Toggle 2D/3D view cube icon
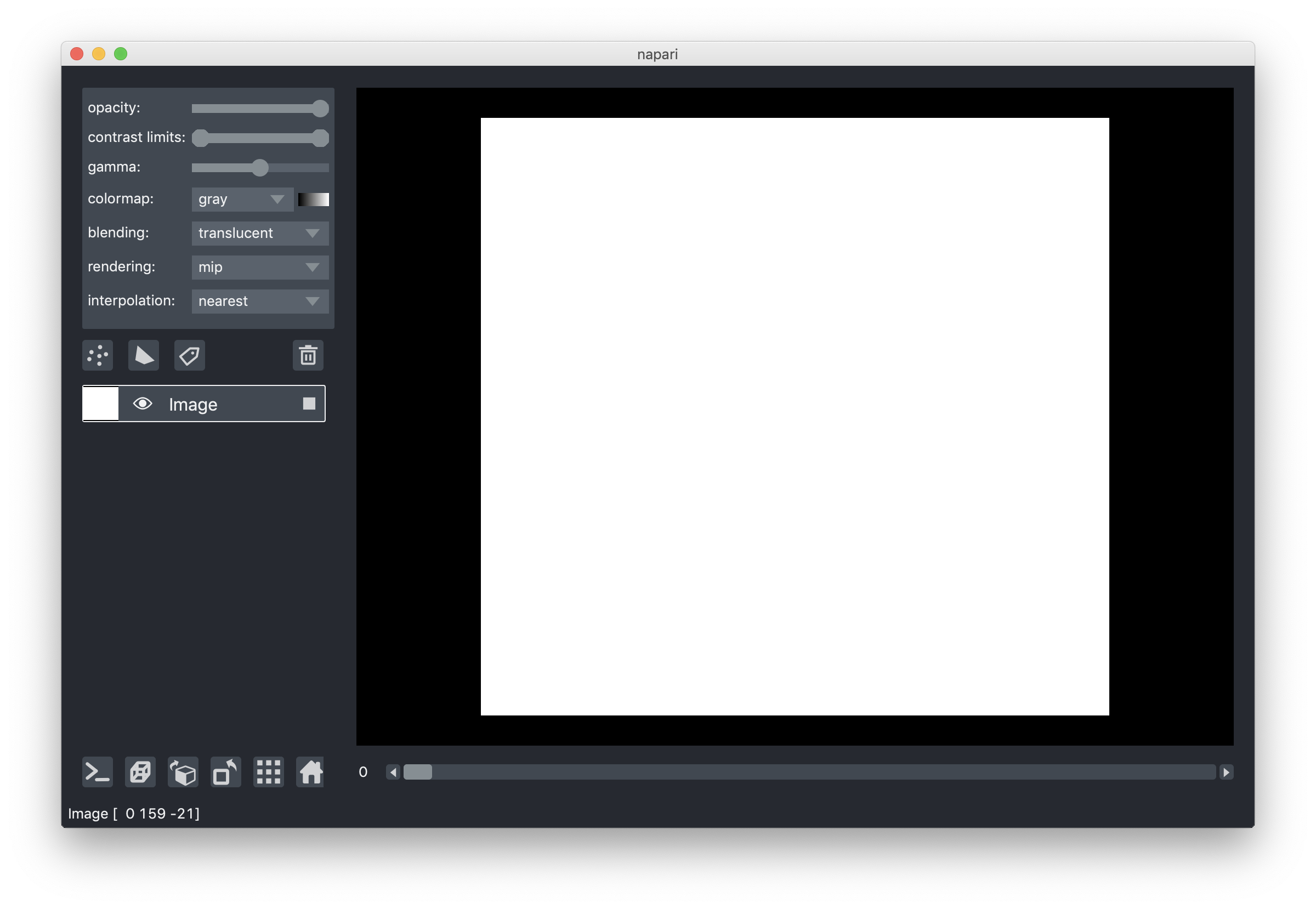 coord(140,772)
